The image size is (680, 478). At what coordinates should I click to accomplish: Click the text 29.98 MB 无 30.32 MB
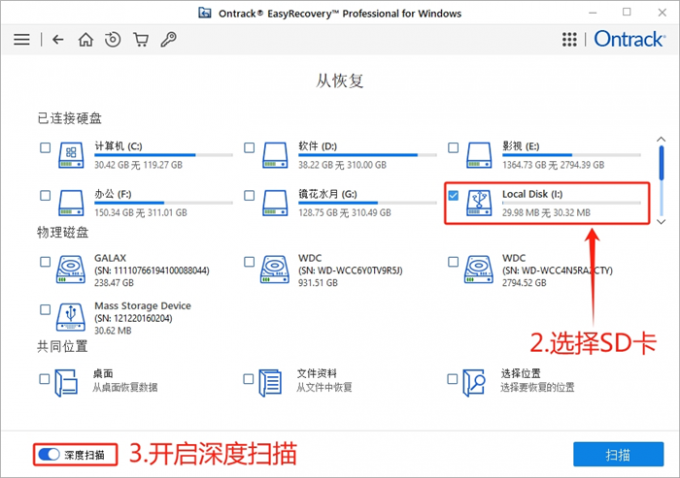[546, 213]
